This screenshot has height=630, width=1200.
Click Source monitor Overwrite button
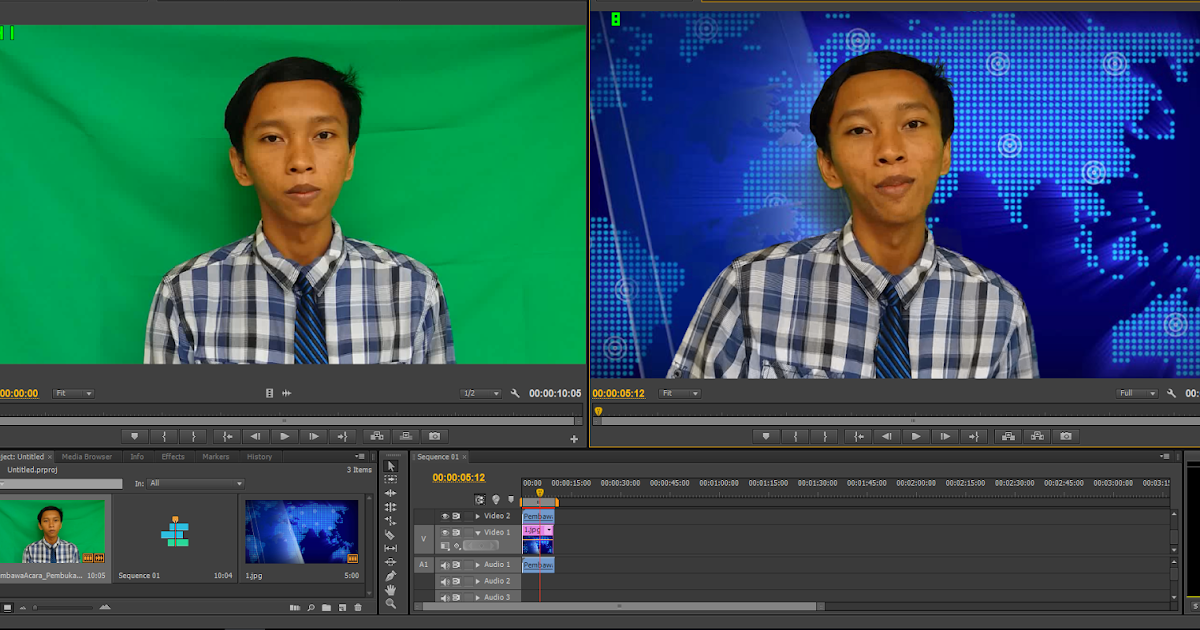[405, 436]
